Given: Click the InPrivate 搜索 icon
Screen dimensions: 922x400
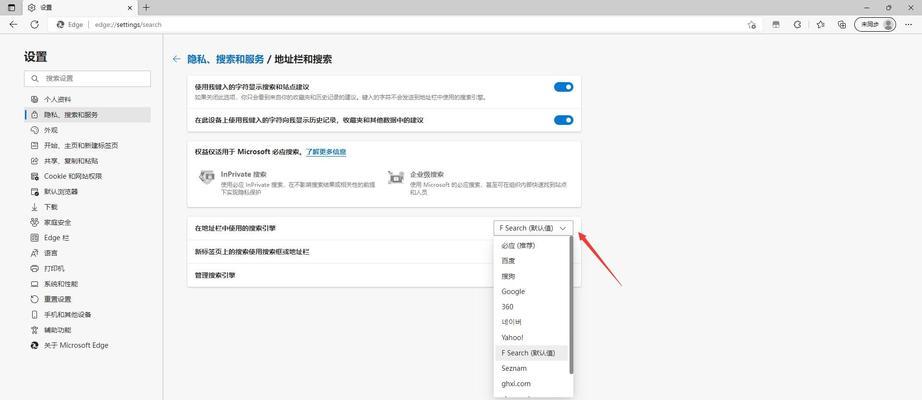Looking at the screenshot, I should click(x=206, y=177).
